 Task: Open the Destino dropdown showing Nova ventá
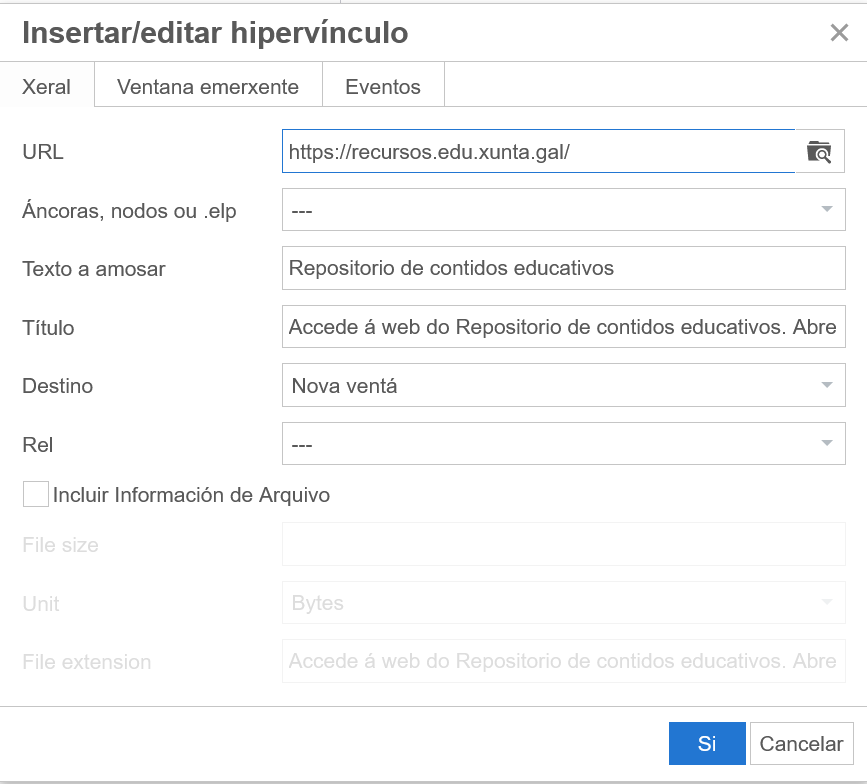[x=563, y=385]
